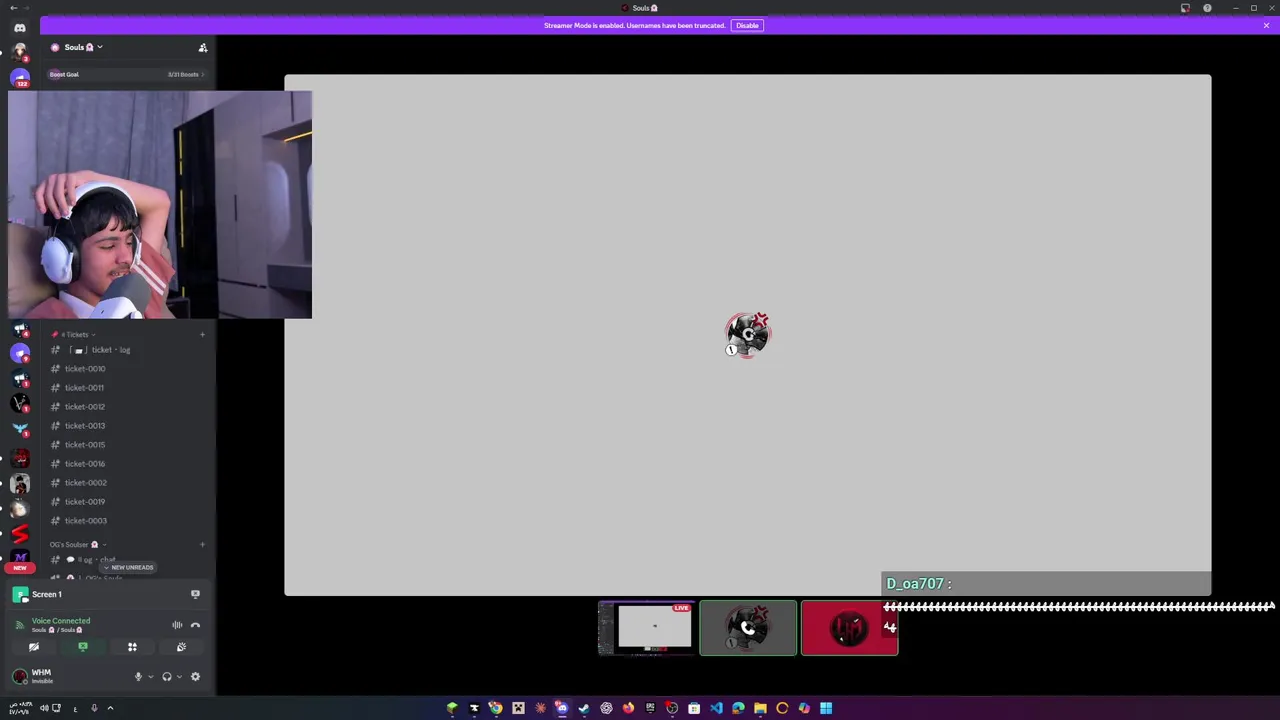Deafen audio with the headphones icon
The image size is (1280, 720).
click(x=167, y=677)
